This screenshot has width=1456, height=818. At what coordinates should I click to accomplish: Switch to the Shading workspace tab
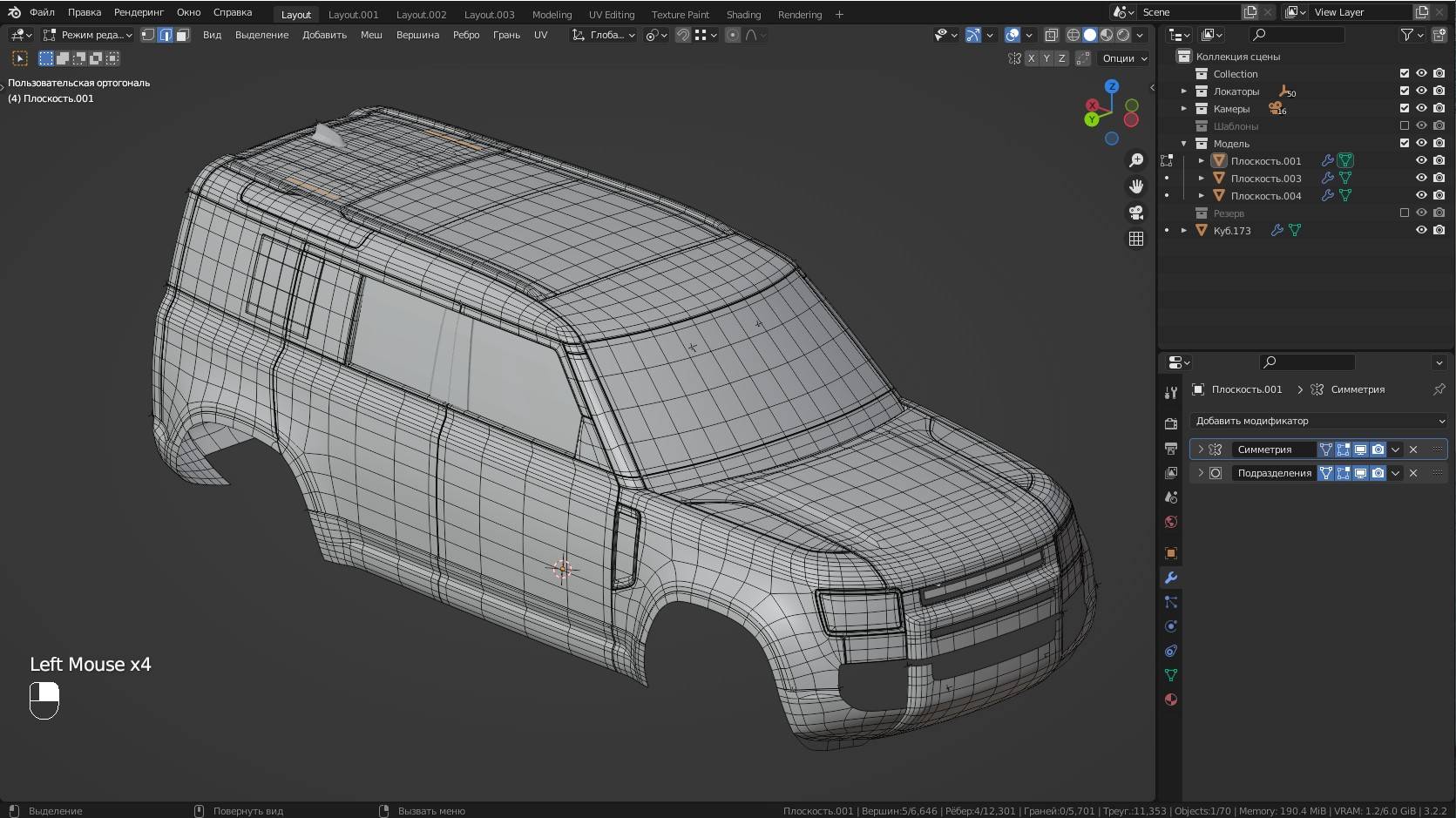pos(743,14)
